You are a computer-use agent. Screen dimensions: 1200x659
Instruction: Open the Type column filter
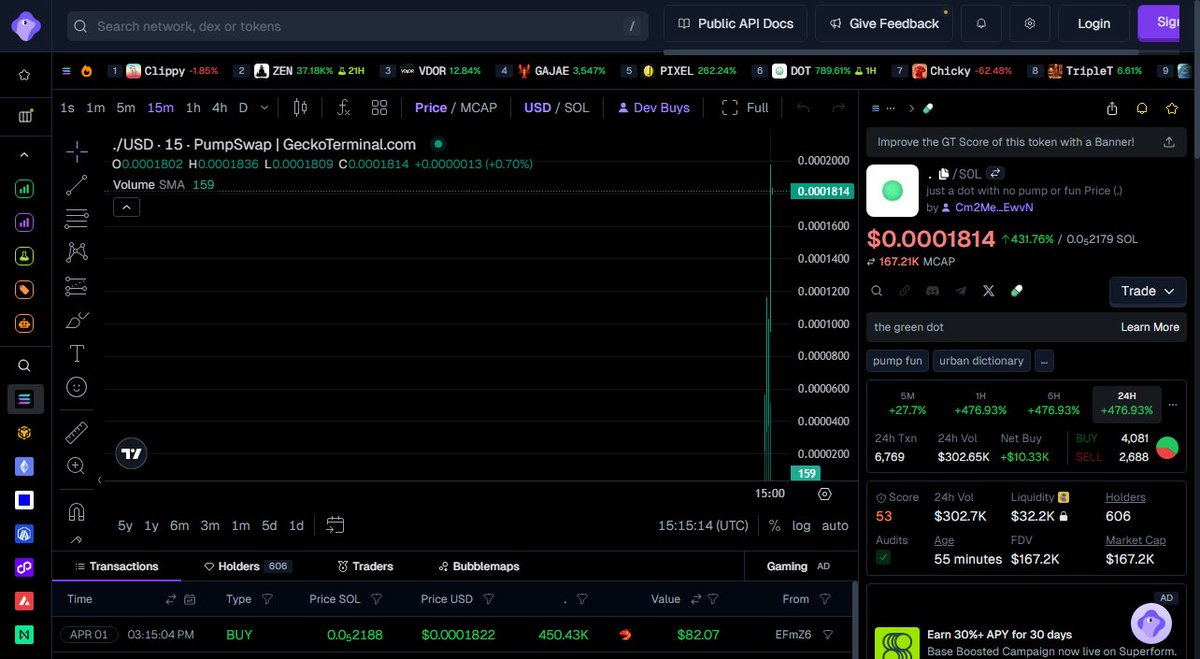267,599
